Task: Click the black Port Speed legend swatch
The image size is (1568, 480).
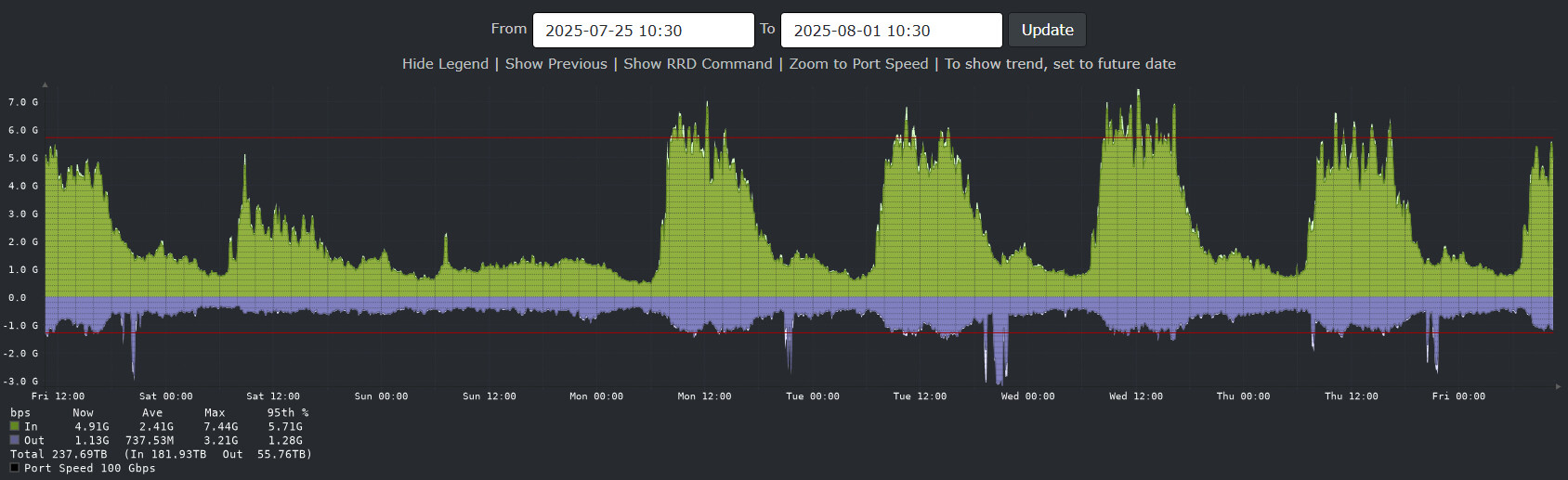Action: point(14,468)
